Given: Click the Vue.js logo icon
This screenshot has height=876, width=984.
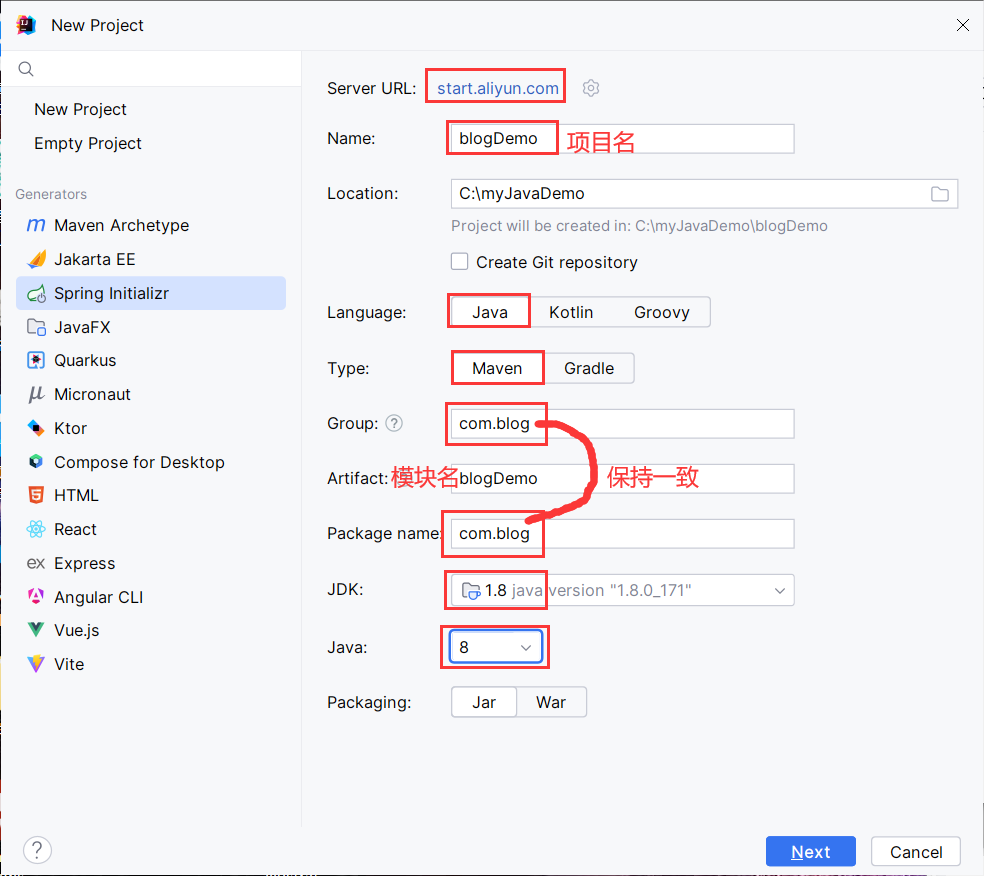Looking at the screenshot, I should 36,630.
